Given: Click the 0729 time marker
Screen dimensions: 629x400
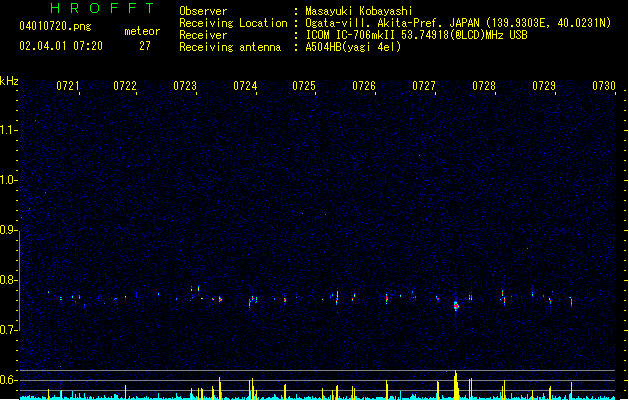Looking at the screenshot, I should coord(544,86).
